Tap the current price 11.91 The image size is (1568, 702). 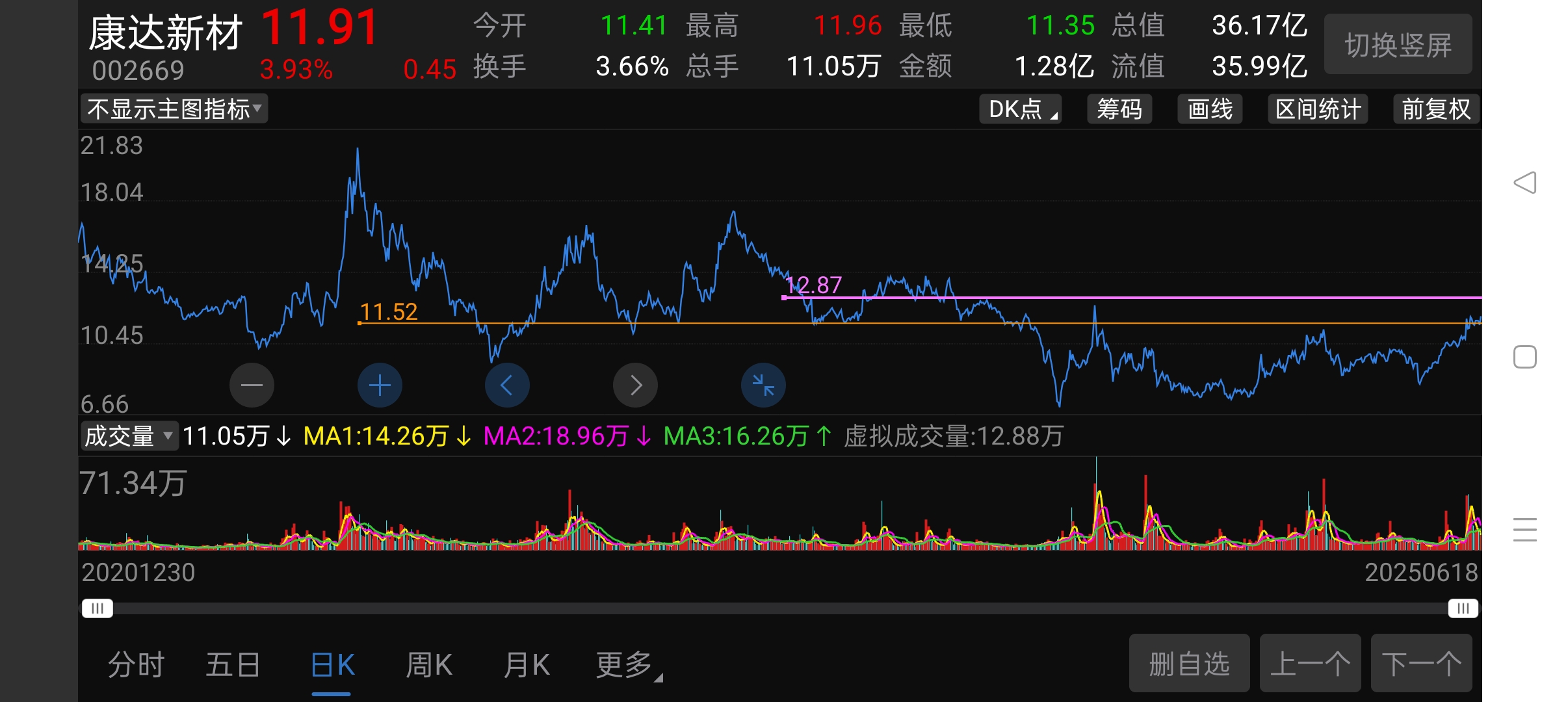coord(320,28)
